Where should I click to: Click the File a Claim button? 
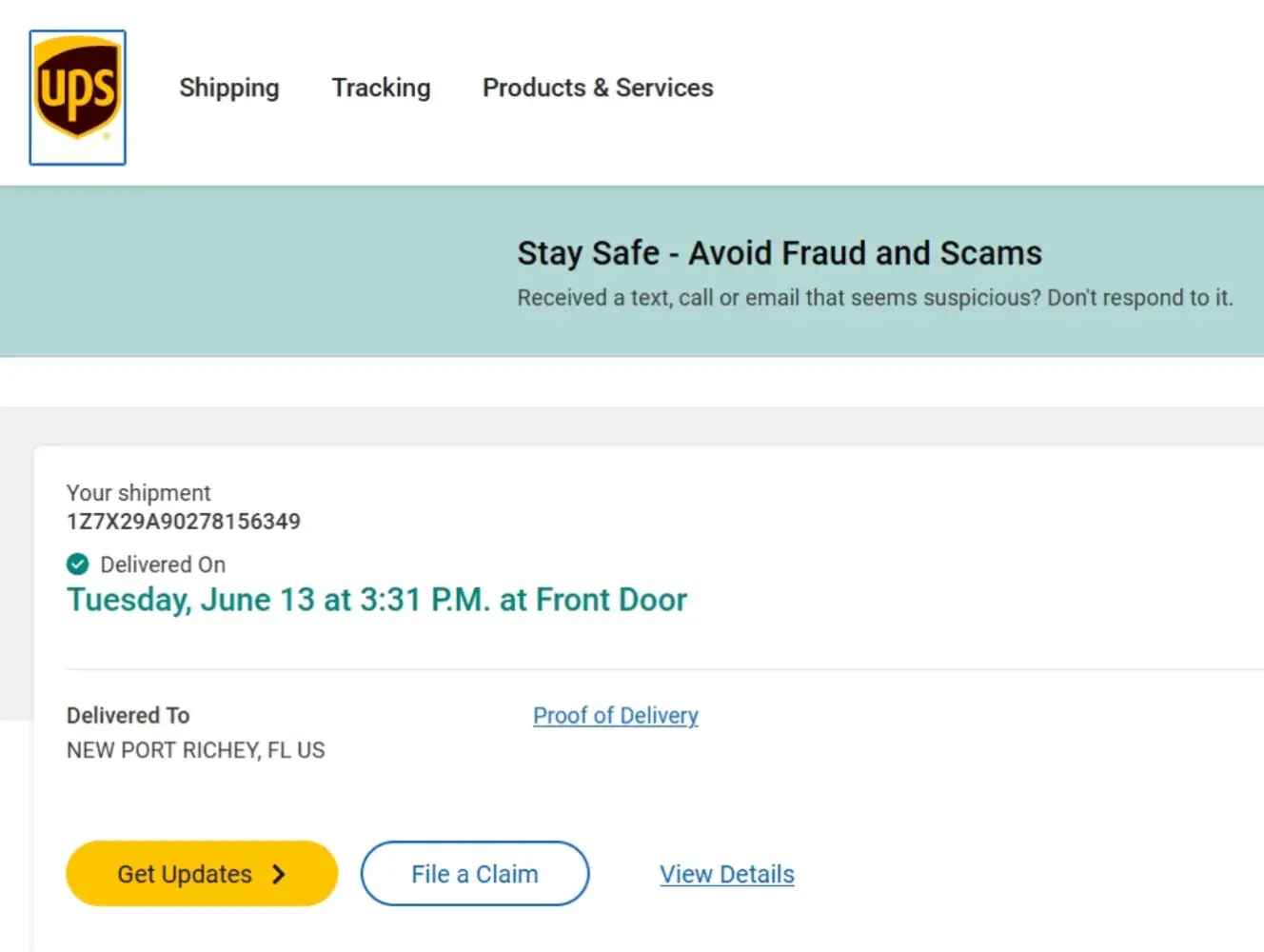coord(474,874)
